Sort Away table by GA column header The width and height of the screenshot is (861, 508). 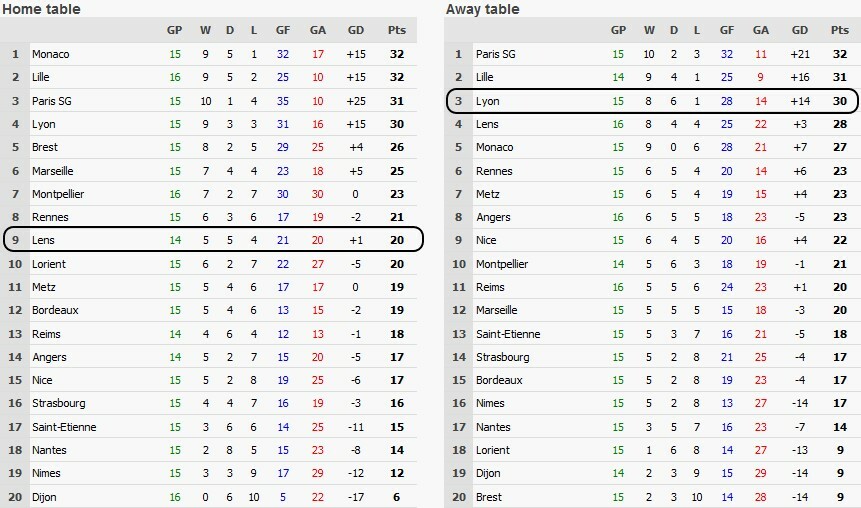pos(761,30)
